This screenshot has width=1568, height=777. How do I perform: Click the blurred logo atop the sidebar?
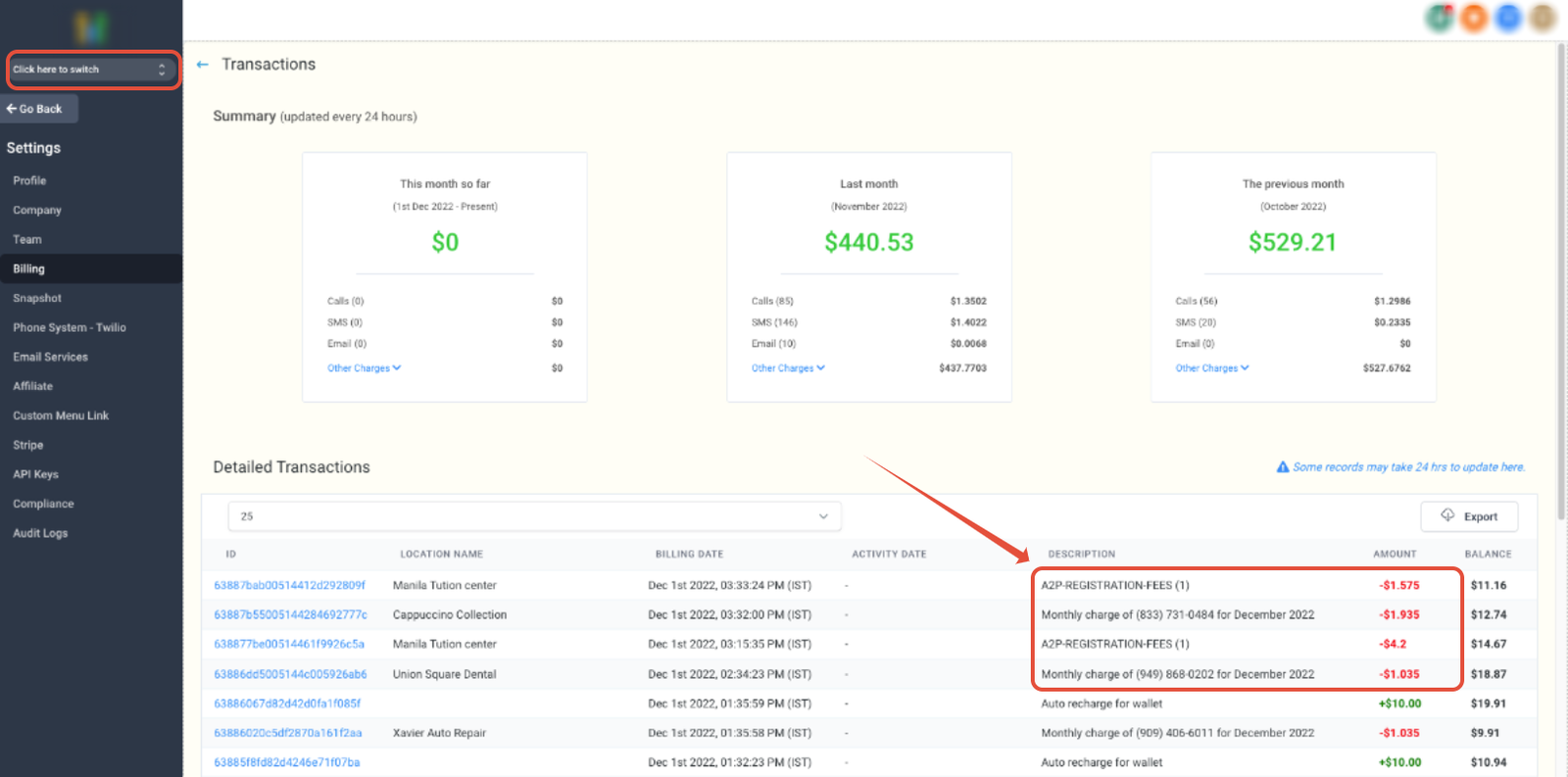pyautogui.click(x=90, y=26)
